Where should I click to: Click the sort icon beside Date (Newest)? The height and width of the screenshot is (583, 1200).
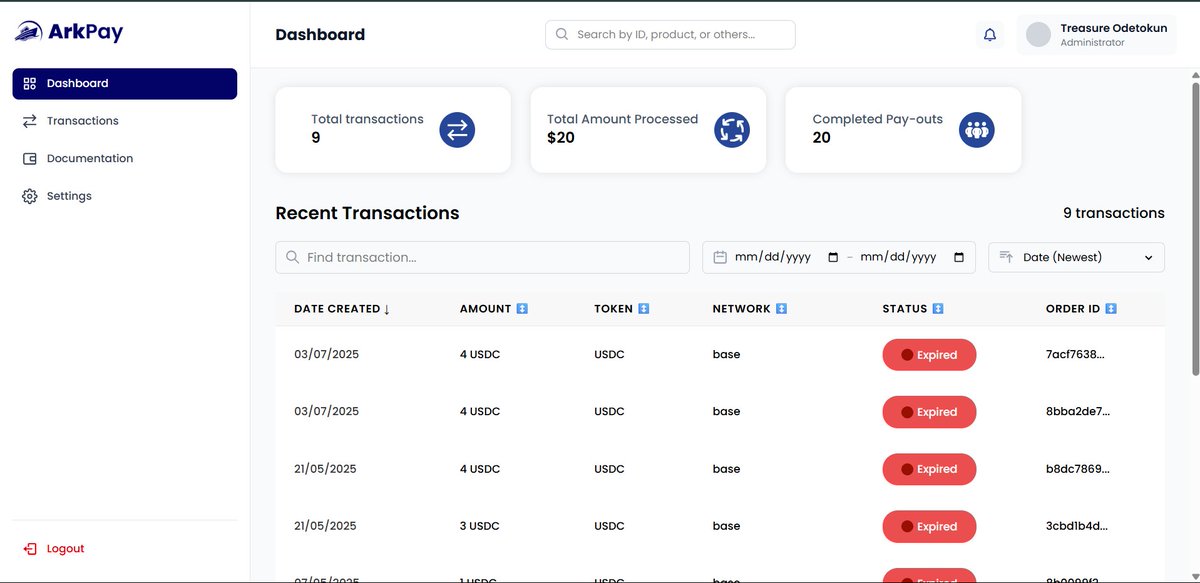click(1007, 257)
